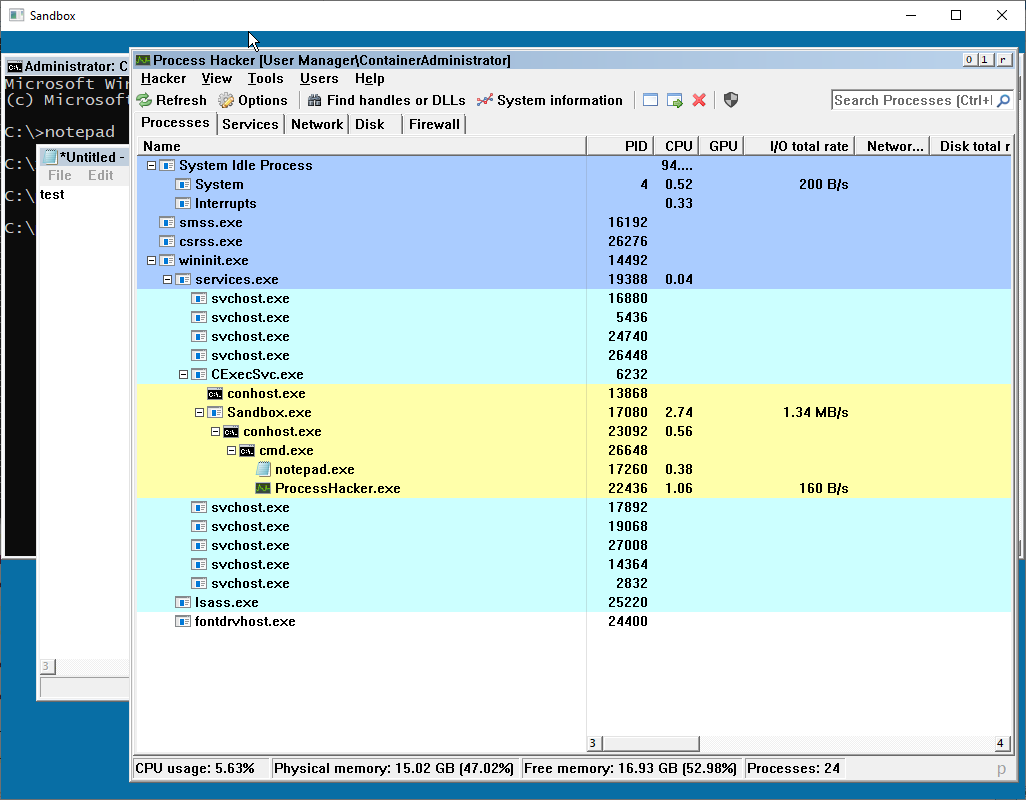Collapse the Sandbox.exe tree node
1026x800 pixels.
click(x=200, y=413)
